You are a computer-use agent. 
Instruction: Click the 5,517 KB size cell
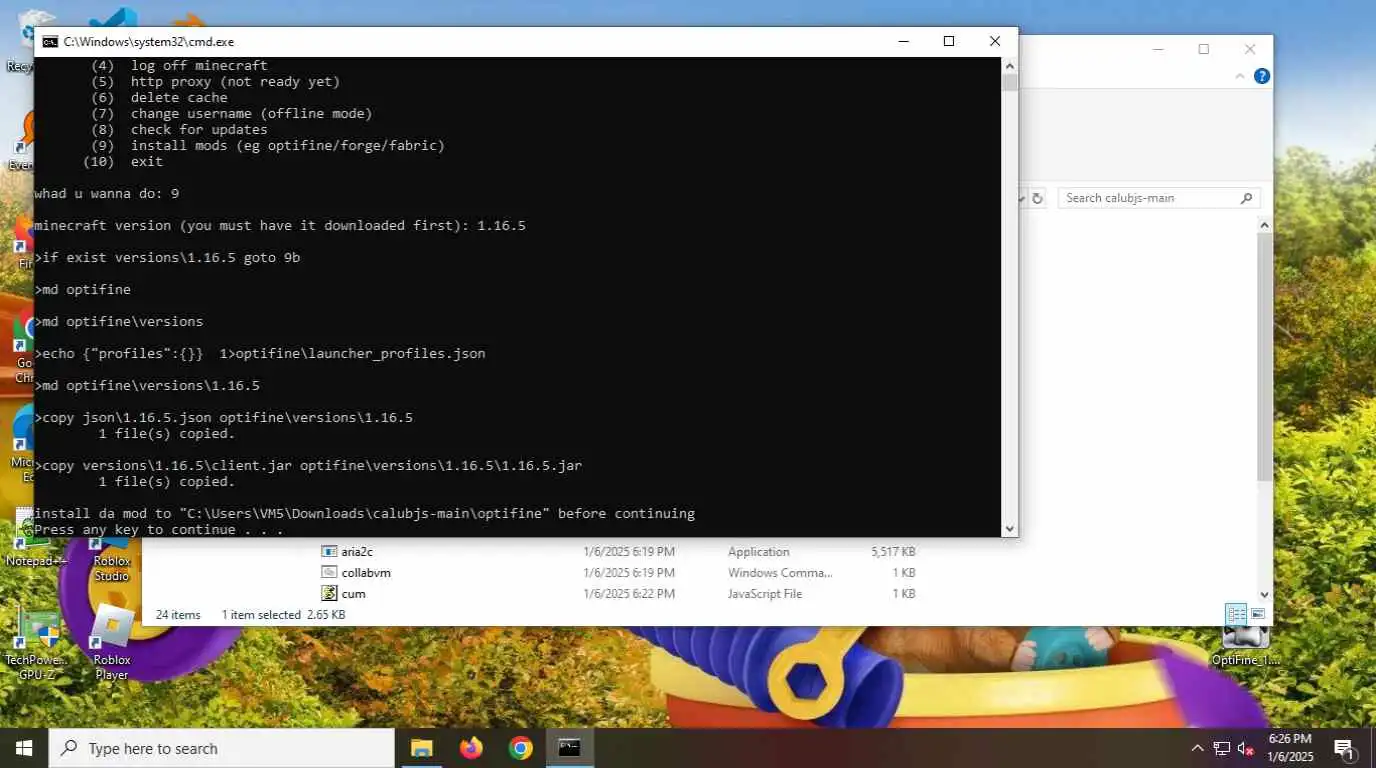[x=893, y=551]
